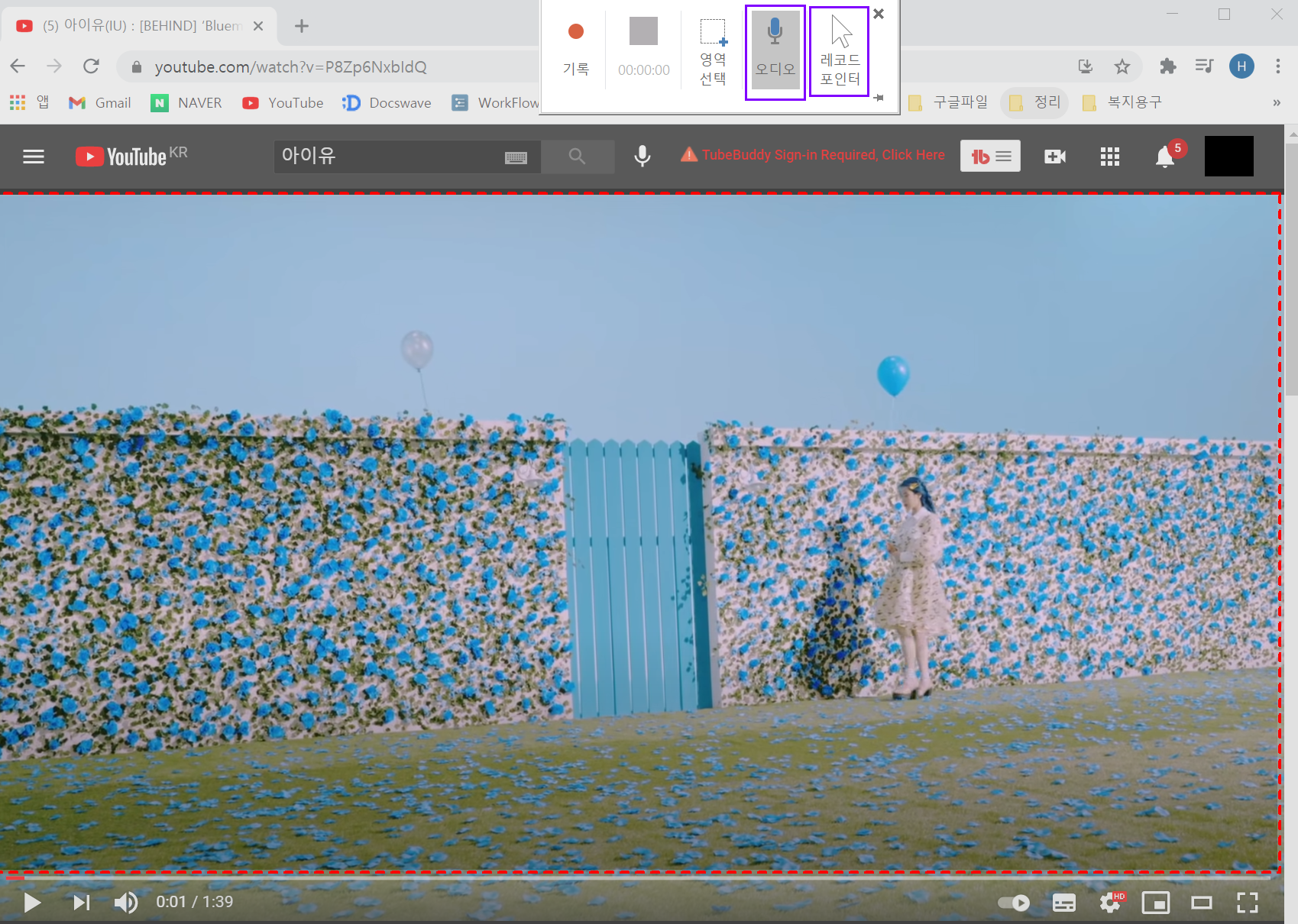Open the 정리 bookmark folder
This screenshot has height=924, width=1298.
tap(1035, 102)
